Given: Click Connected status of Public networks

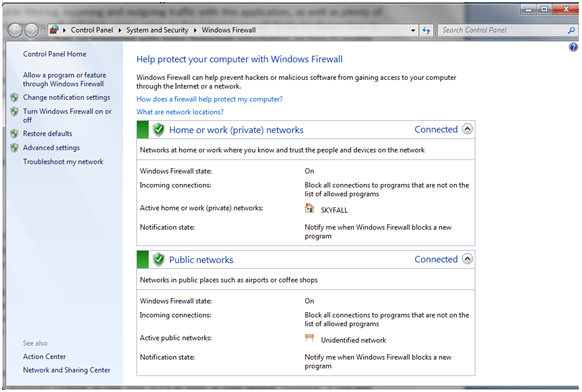Looking at the screenshot, I should point(436,259).
